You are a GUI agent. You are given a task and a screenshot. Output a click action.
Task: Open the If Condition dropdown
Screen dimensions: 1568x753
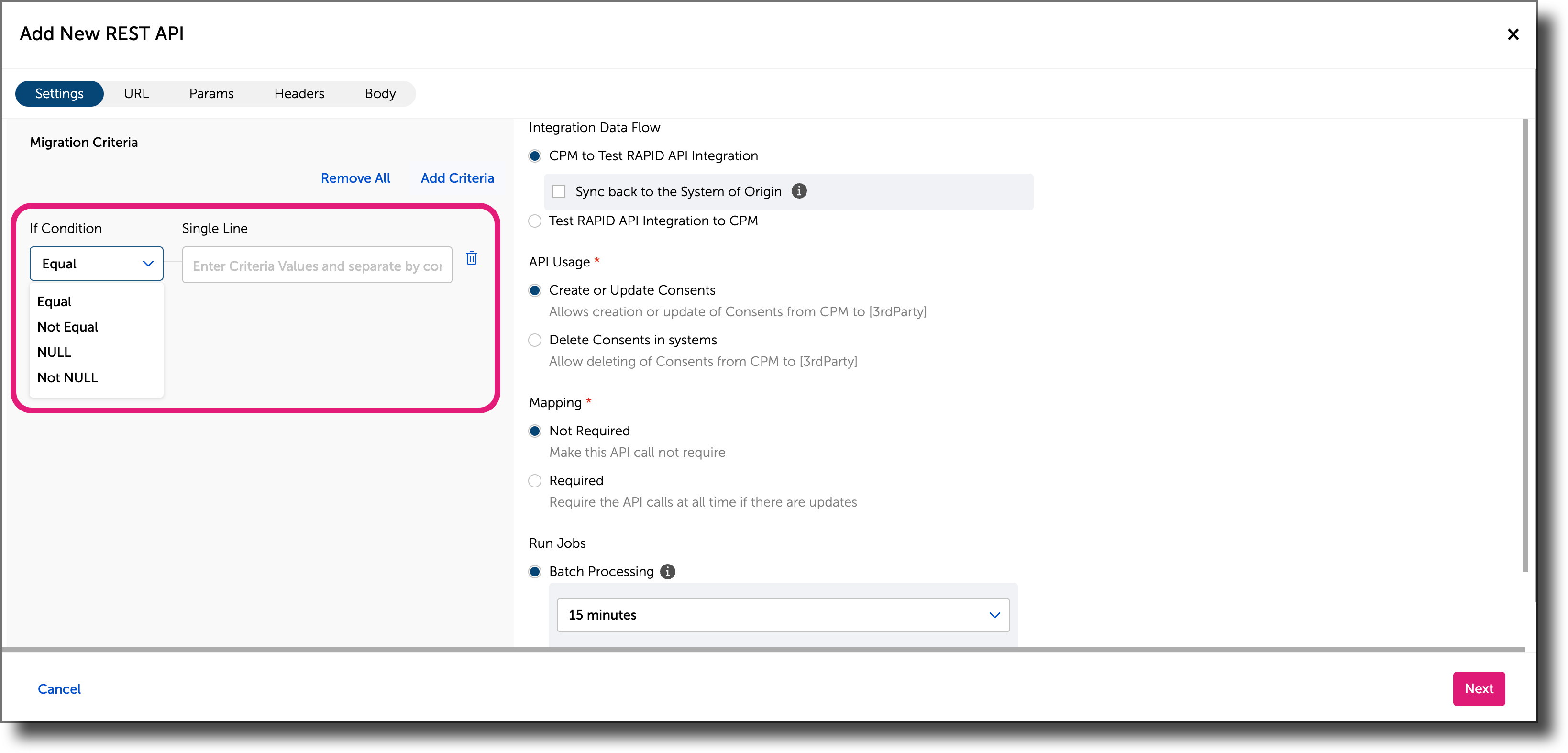click(96, 264)
